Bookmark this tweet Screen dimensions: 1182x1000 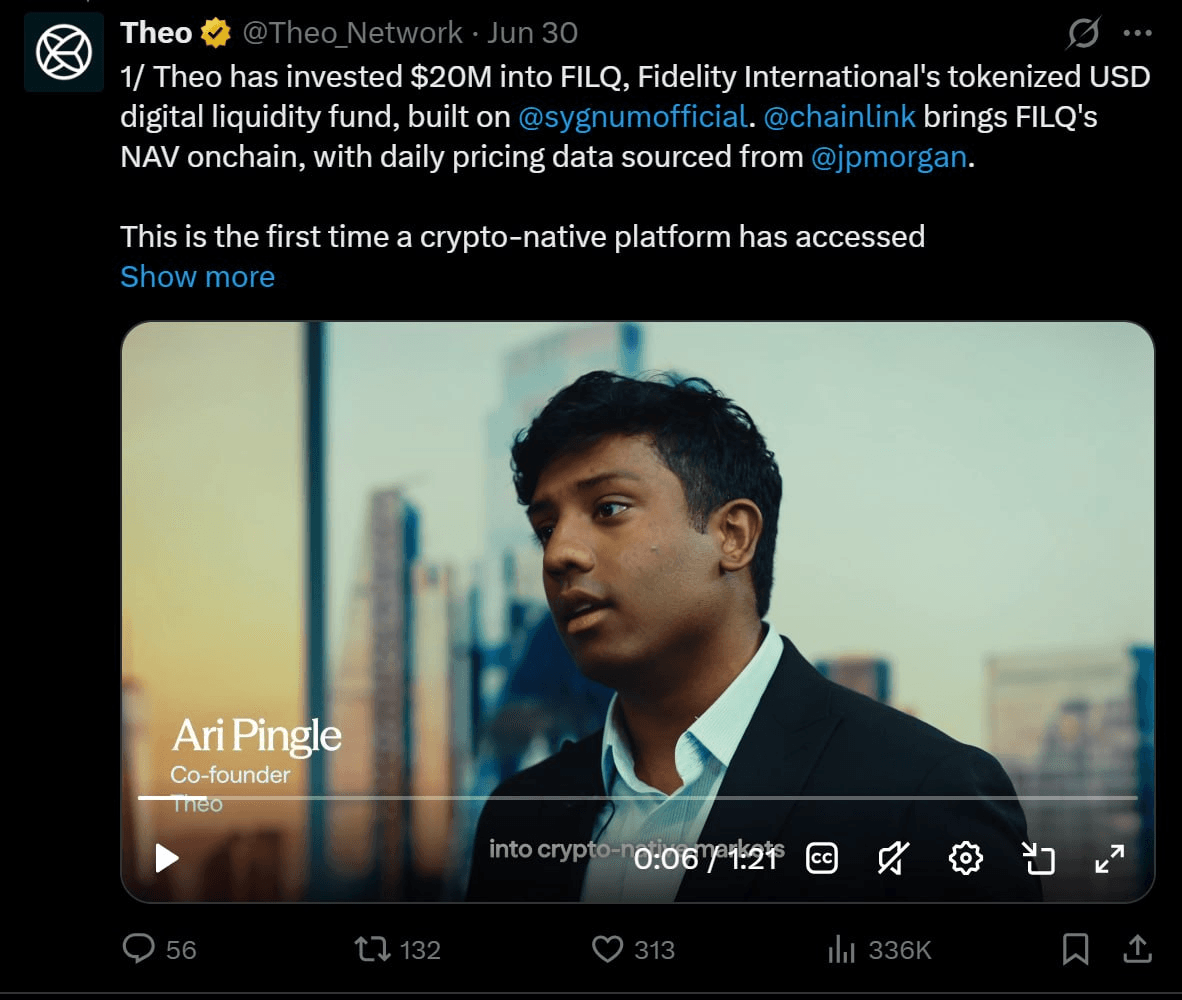pos(1075,949)
